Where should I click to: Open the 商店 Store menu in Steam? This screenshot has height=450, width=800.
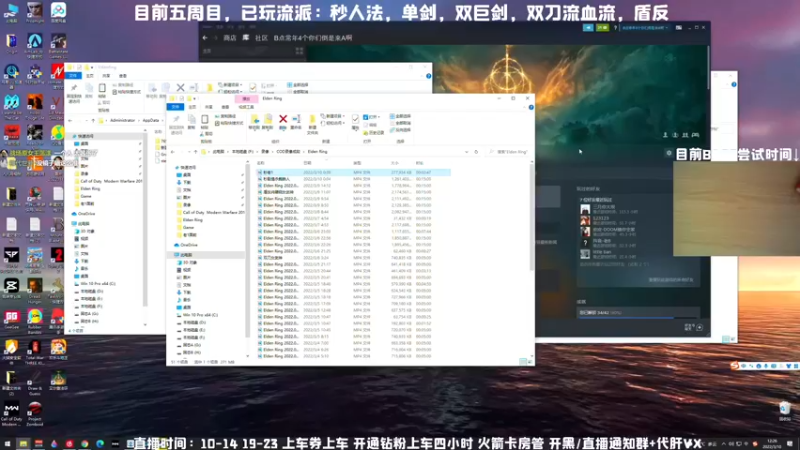tap(230, 38)
